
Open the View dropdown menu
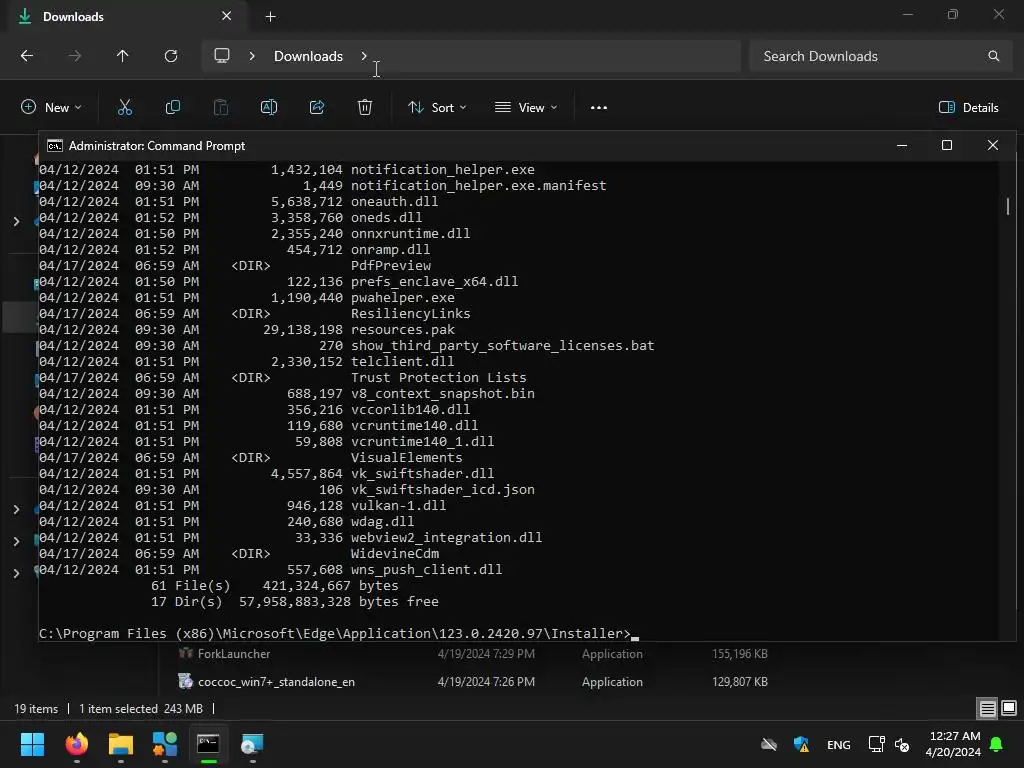(x=526, y=108)
